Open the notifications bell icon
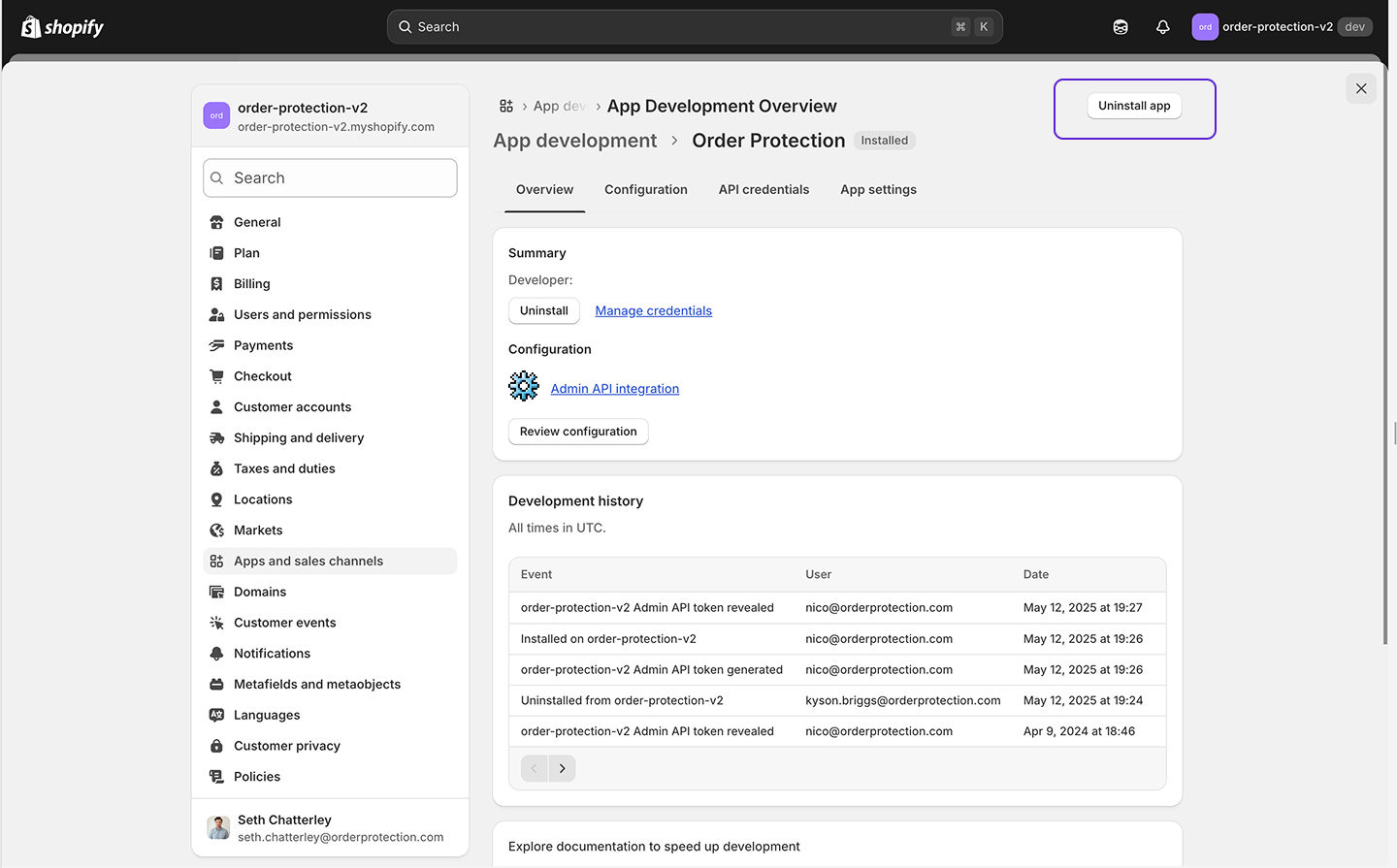This screenshot has height=868, width=1397. point(1162,27)
